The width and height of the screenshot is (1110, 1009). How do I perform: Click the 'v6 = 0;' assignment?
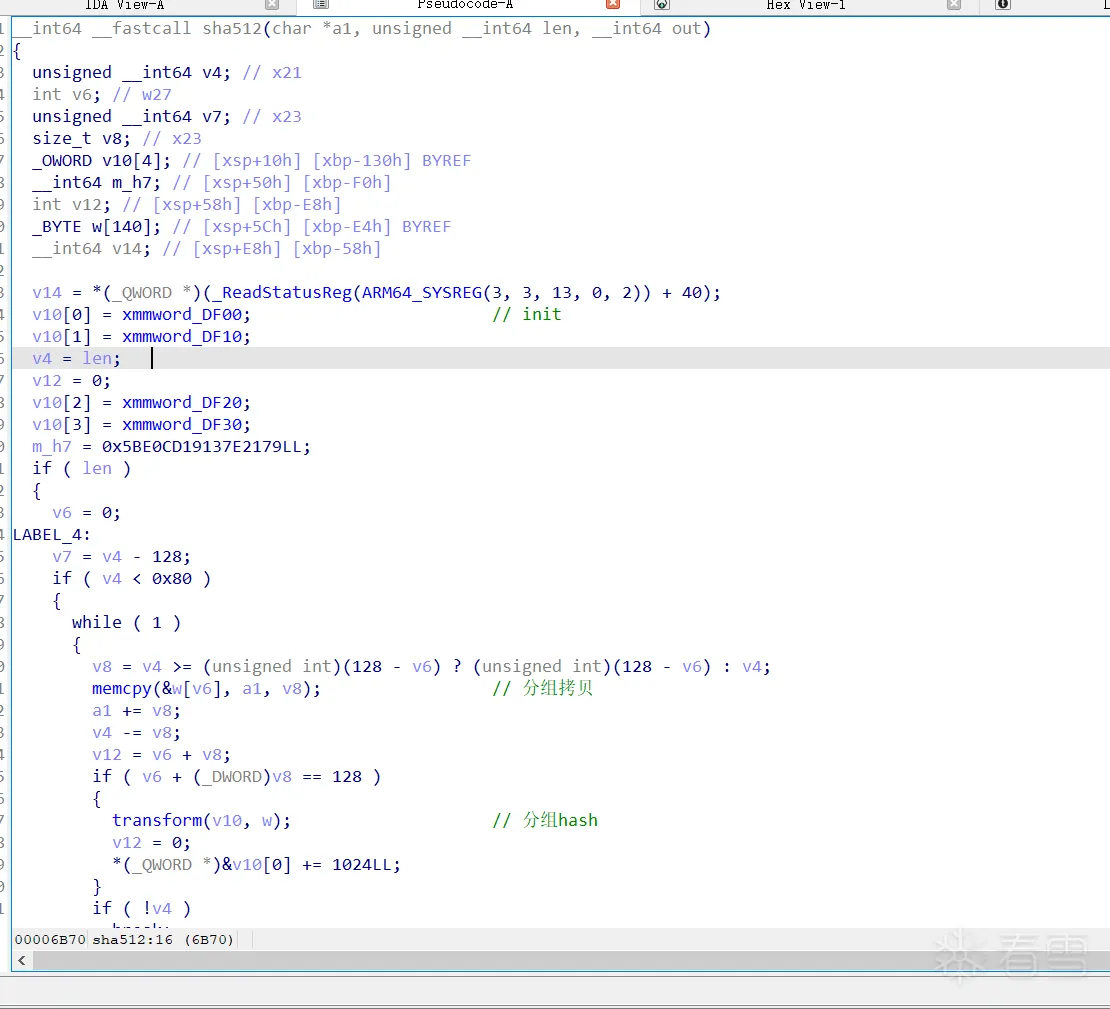click(86, 513)
